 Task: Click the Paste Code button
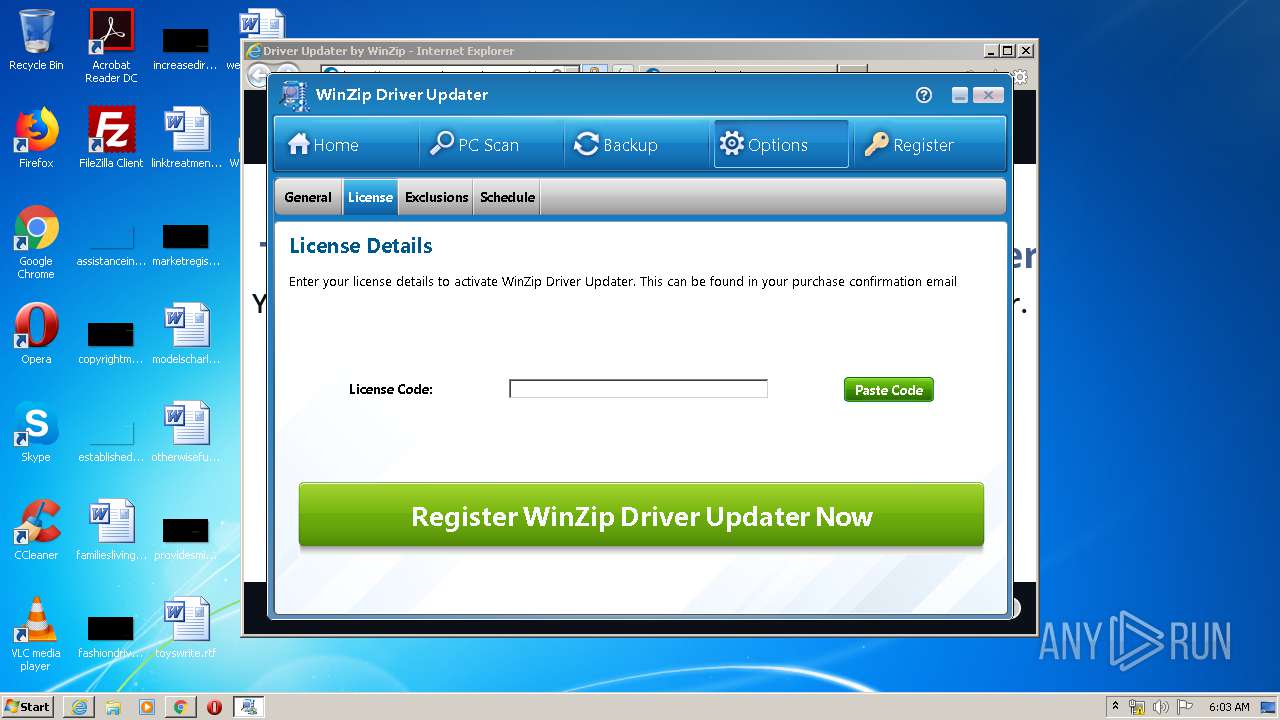click(x=889, y=390)
